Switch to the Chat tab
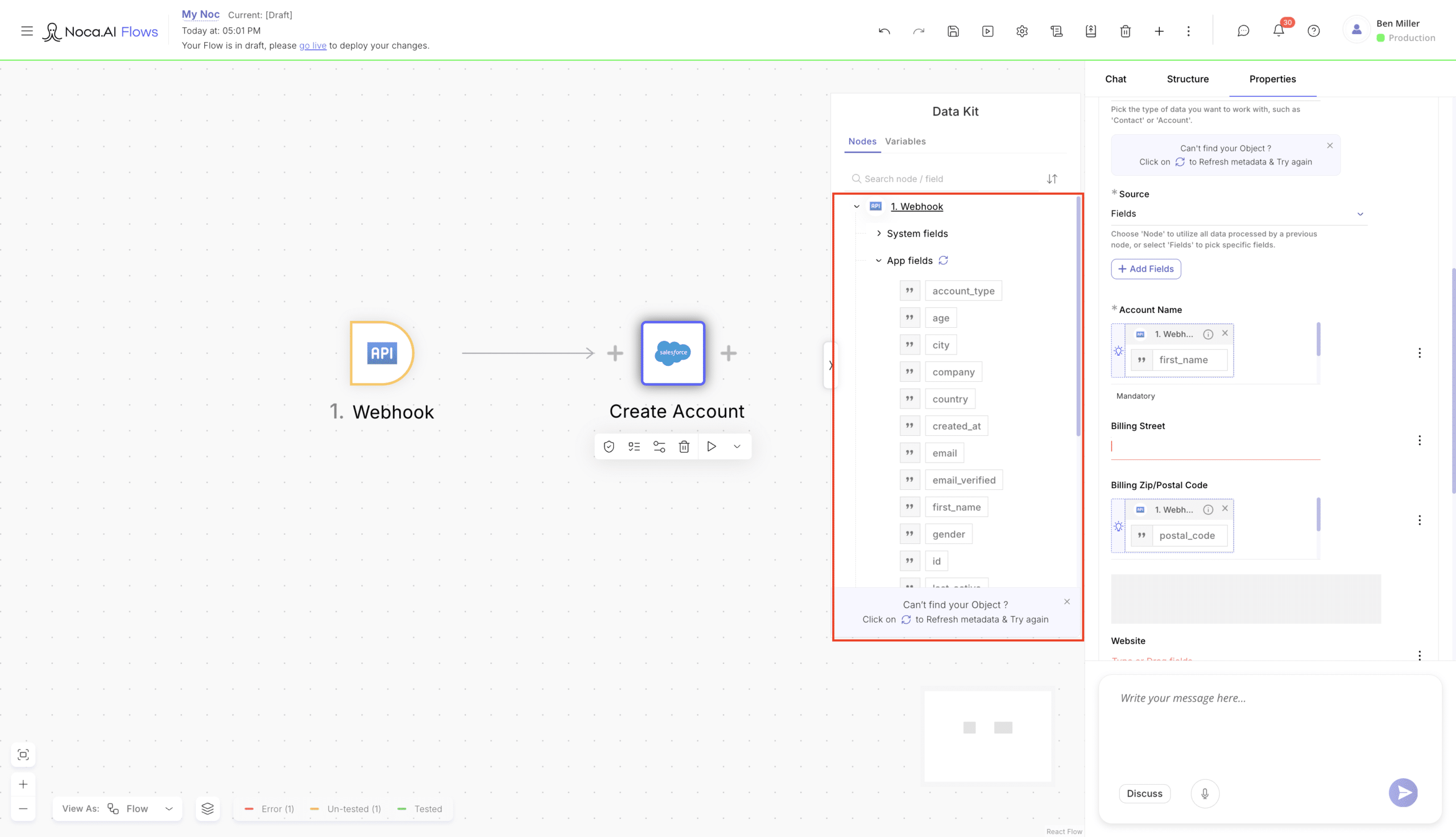This screenshot has width=1456, height=837. tap(1115, 79)
